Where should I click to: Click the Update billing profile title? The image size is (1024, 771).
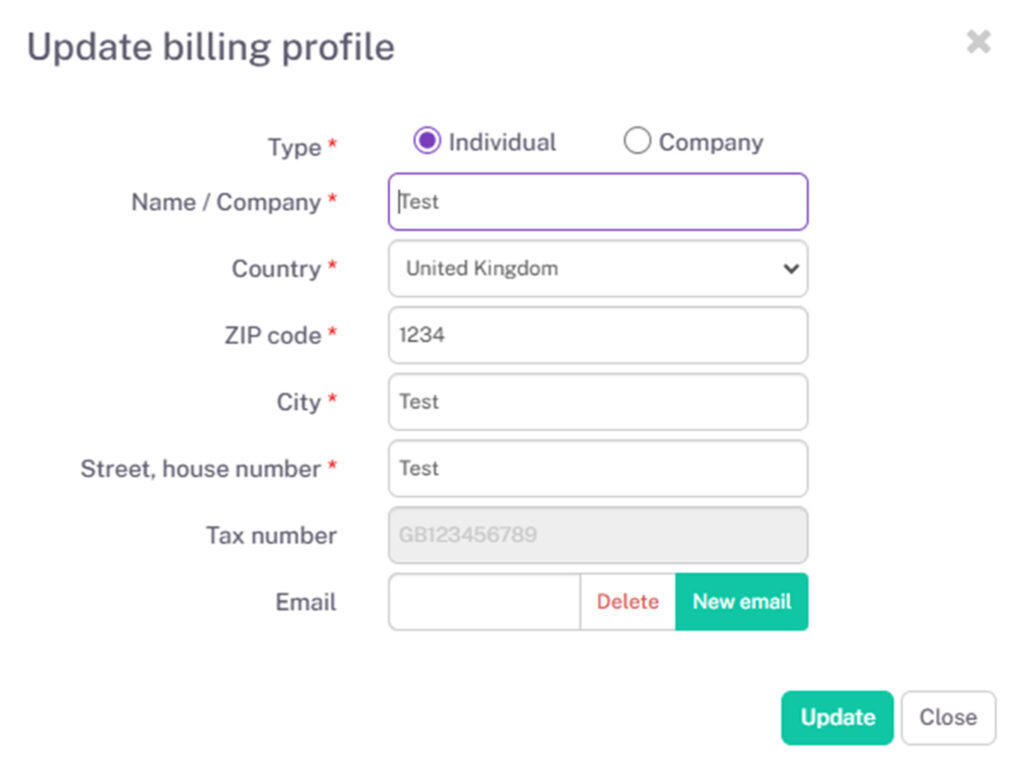pos(211,46)
